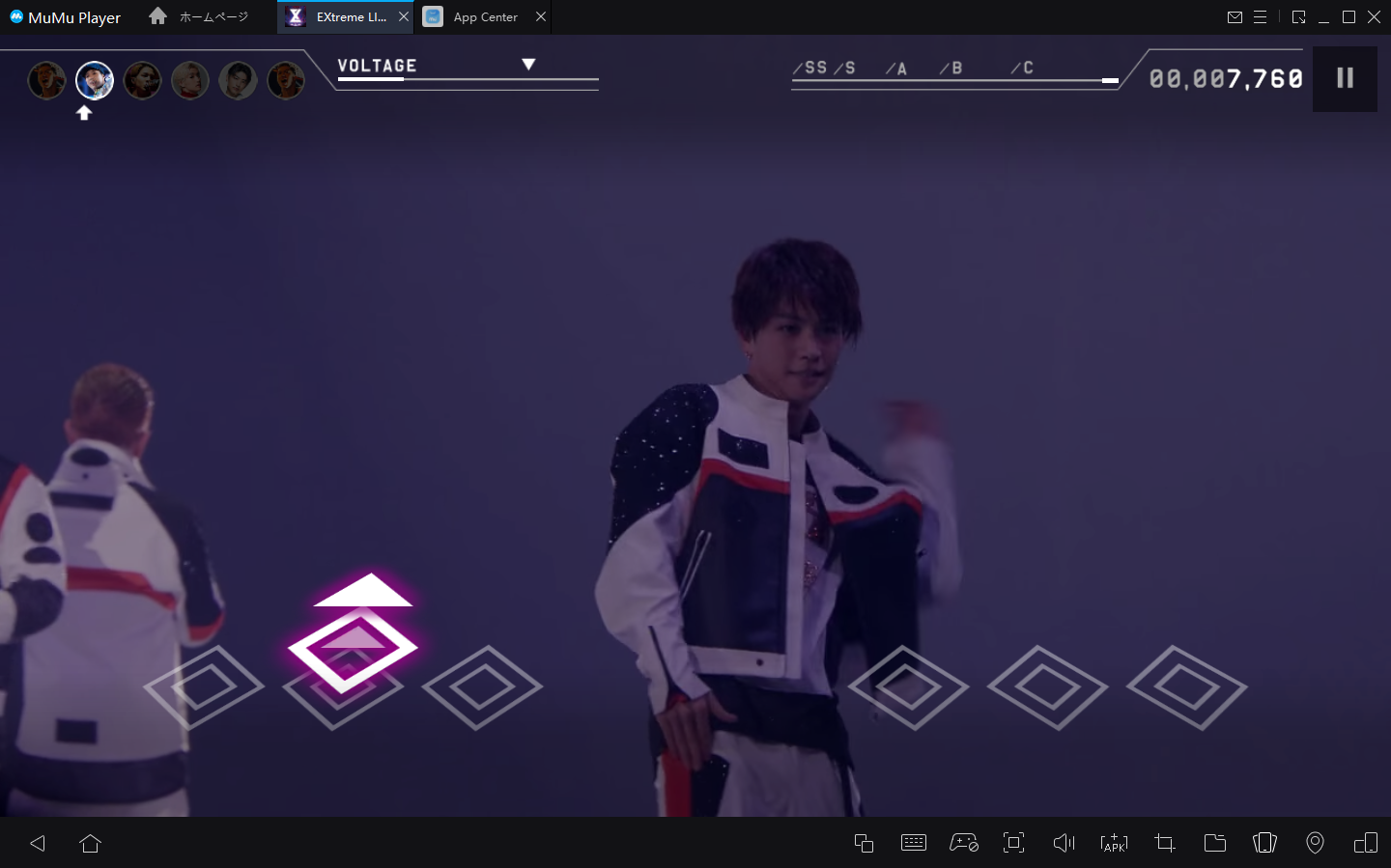Viewport: 1391px width, 868px height.
Task: Tap the middle right-side diamond target
Action: [1047, 687]
